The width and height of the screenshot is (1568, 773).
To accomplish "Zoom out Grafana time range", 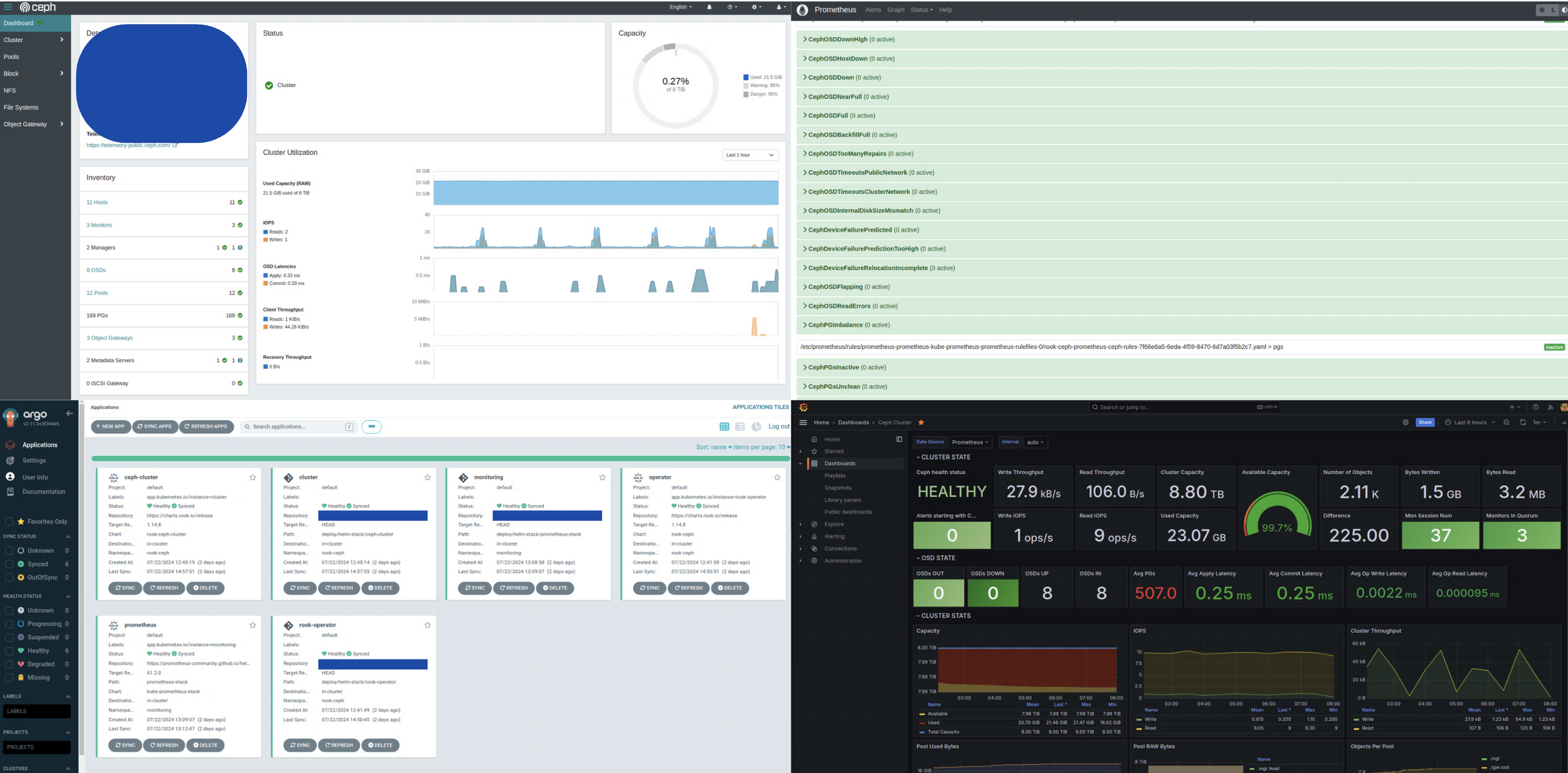I will 1506,422.
